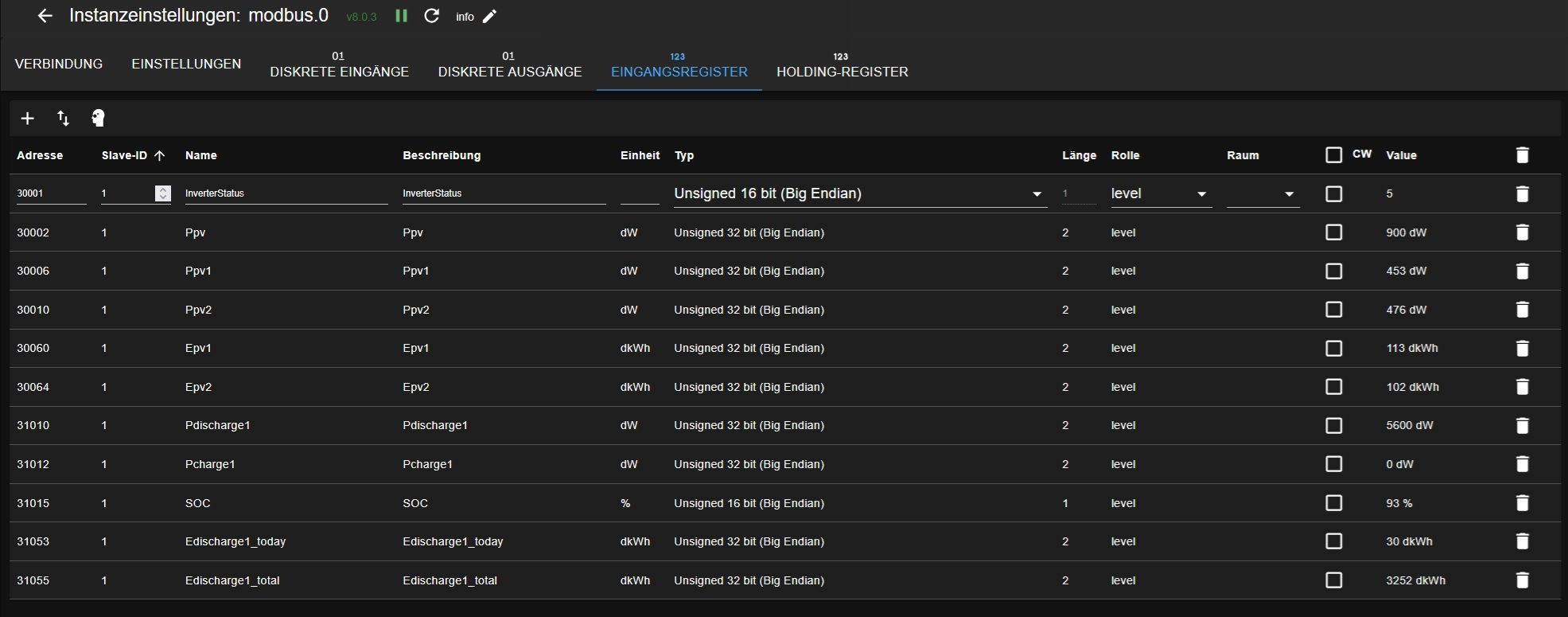Viewport: 1568px width, 617px height.
Task: Edit InverterStatus name field
Action: point(286,193)
